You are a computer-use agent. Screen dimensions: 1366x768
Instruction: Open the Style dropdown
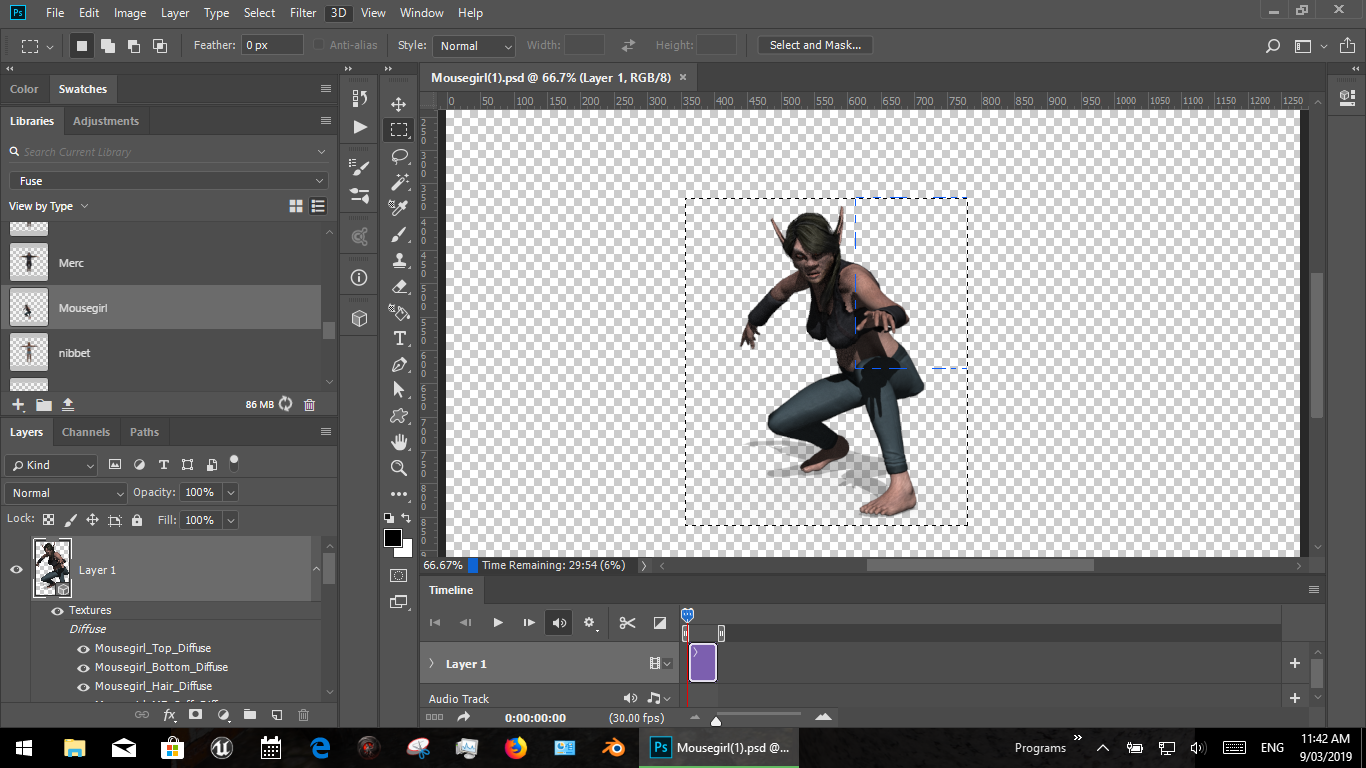[473, 46]
